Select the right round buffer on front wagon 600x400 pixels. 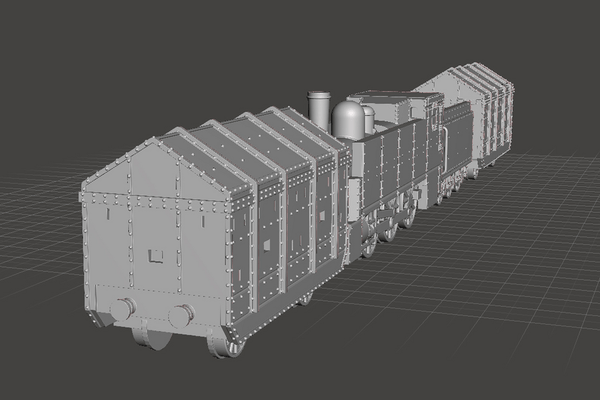click(181, 316)
